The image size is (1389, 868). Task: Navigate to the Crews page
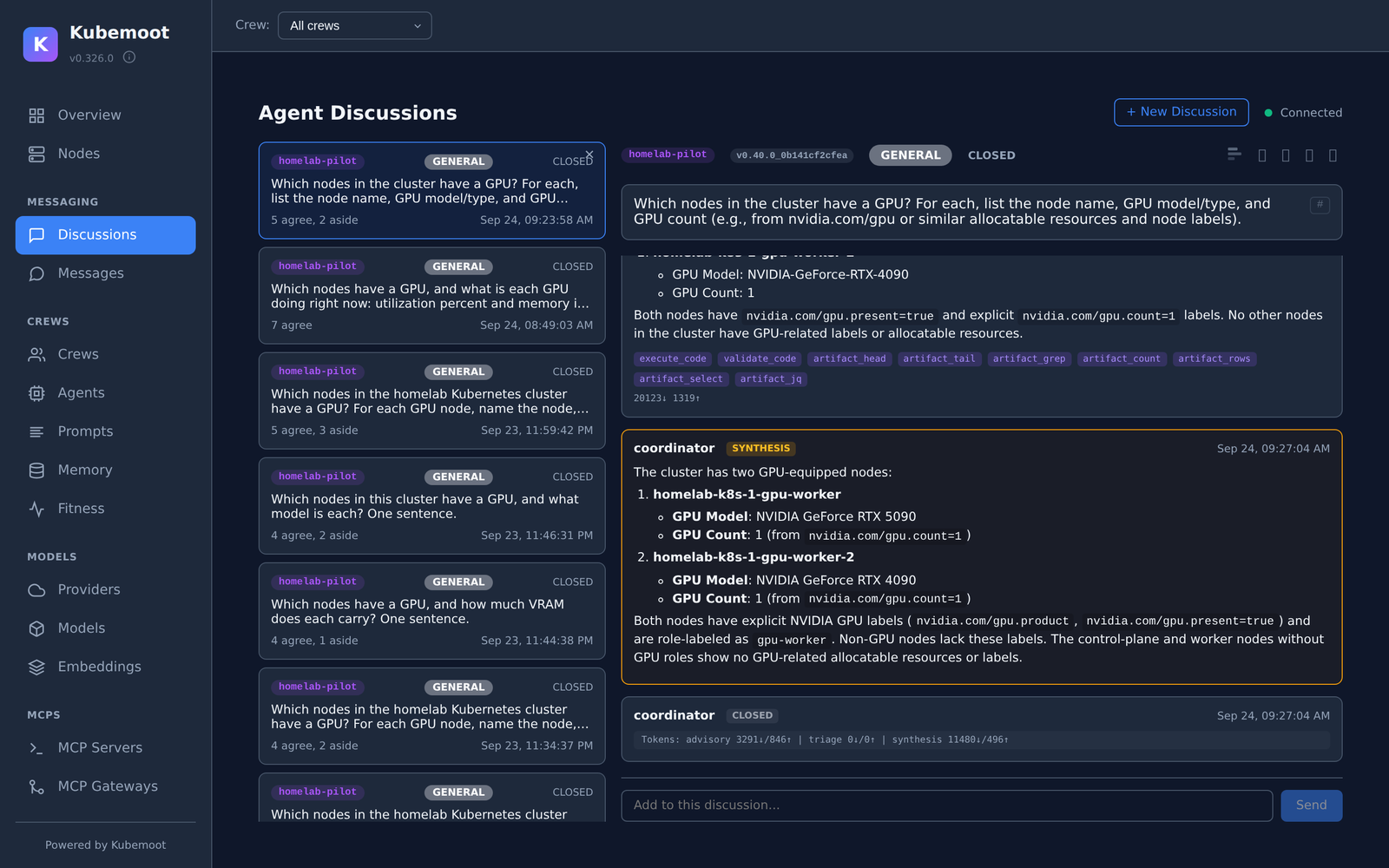[105, 354]
